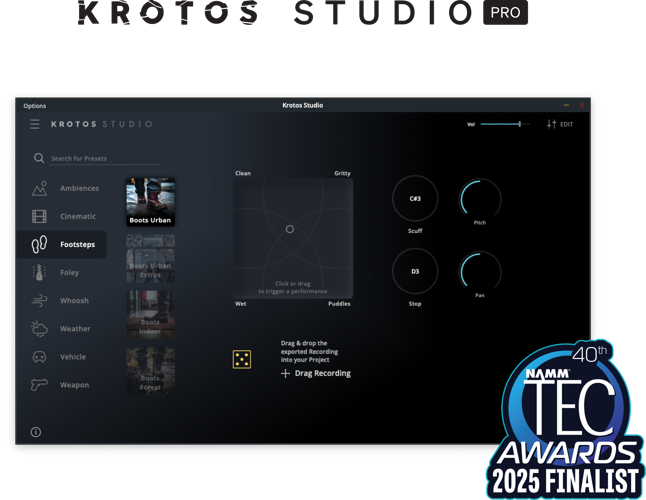This screenshot has height=500, width=646.
Task: Minimize the Krotos Studio window
Action: (x=566, y=105)
